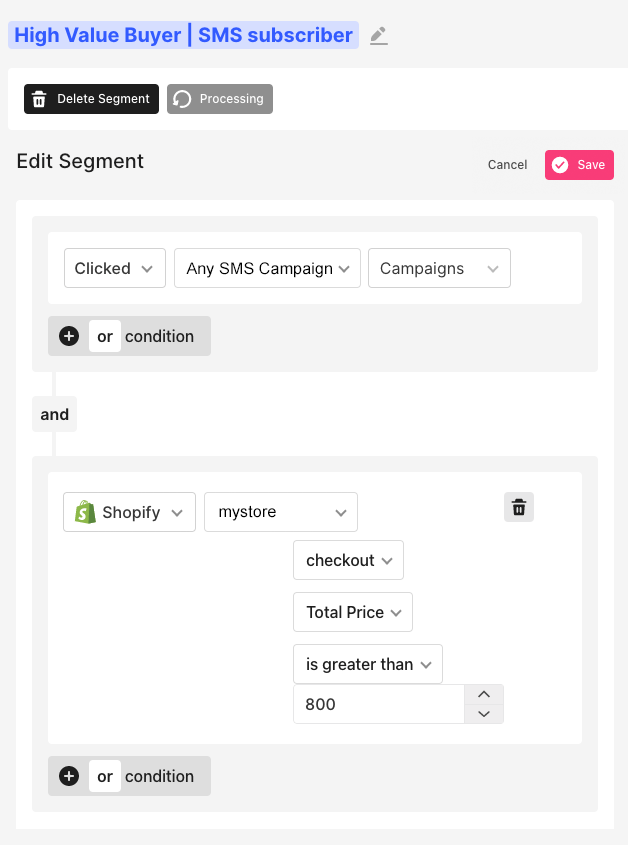The image size is (628, 845).
Task: Click the checkmark icon on Save
Action: pos(560,165)
